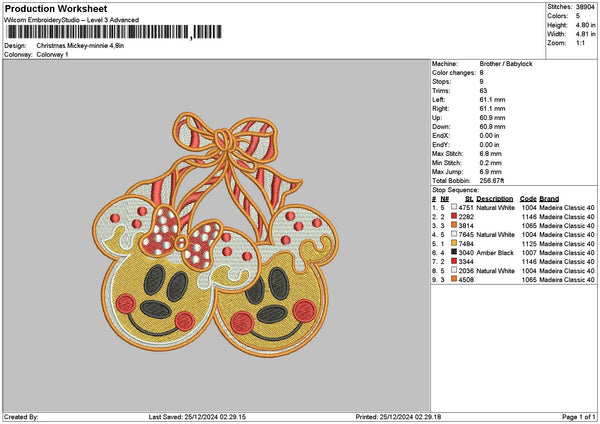Screen dimensions: 600x424
Task: Click the Zoom value 1:1
Action: pyautogui.click(x=580, y=43)
